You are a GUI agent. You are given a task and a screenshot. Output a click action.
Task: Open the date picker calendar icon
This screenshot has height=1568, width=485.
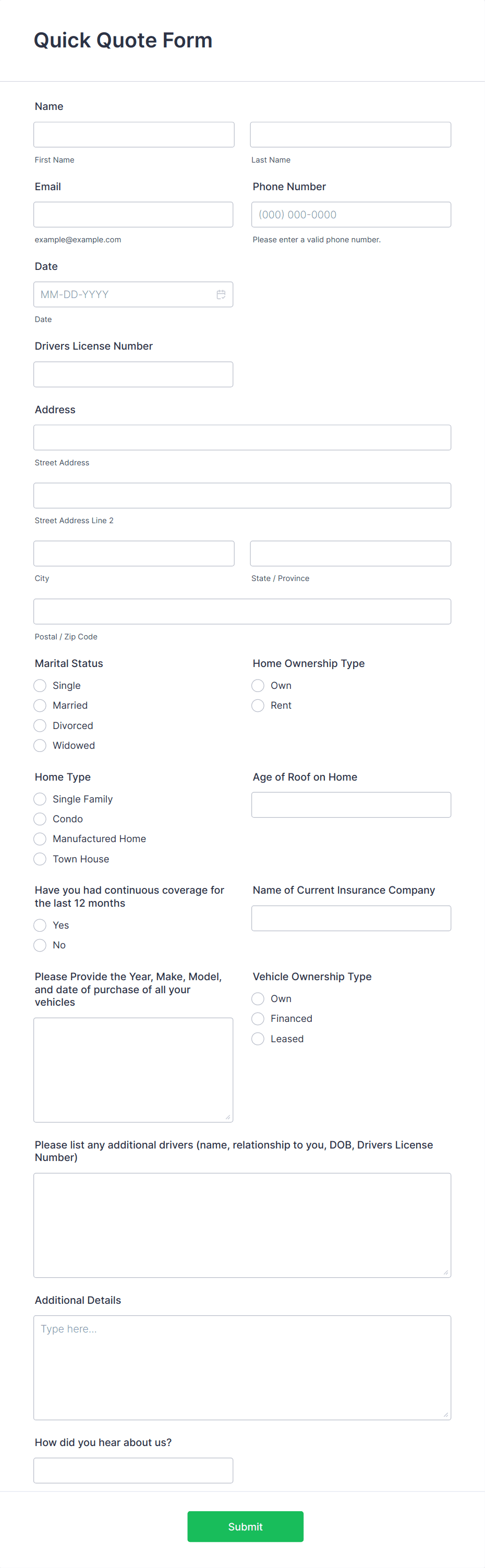(221, 294)
